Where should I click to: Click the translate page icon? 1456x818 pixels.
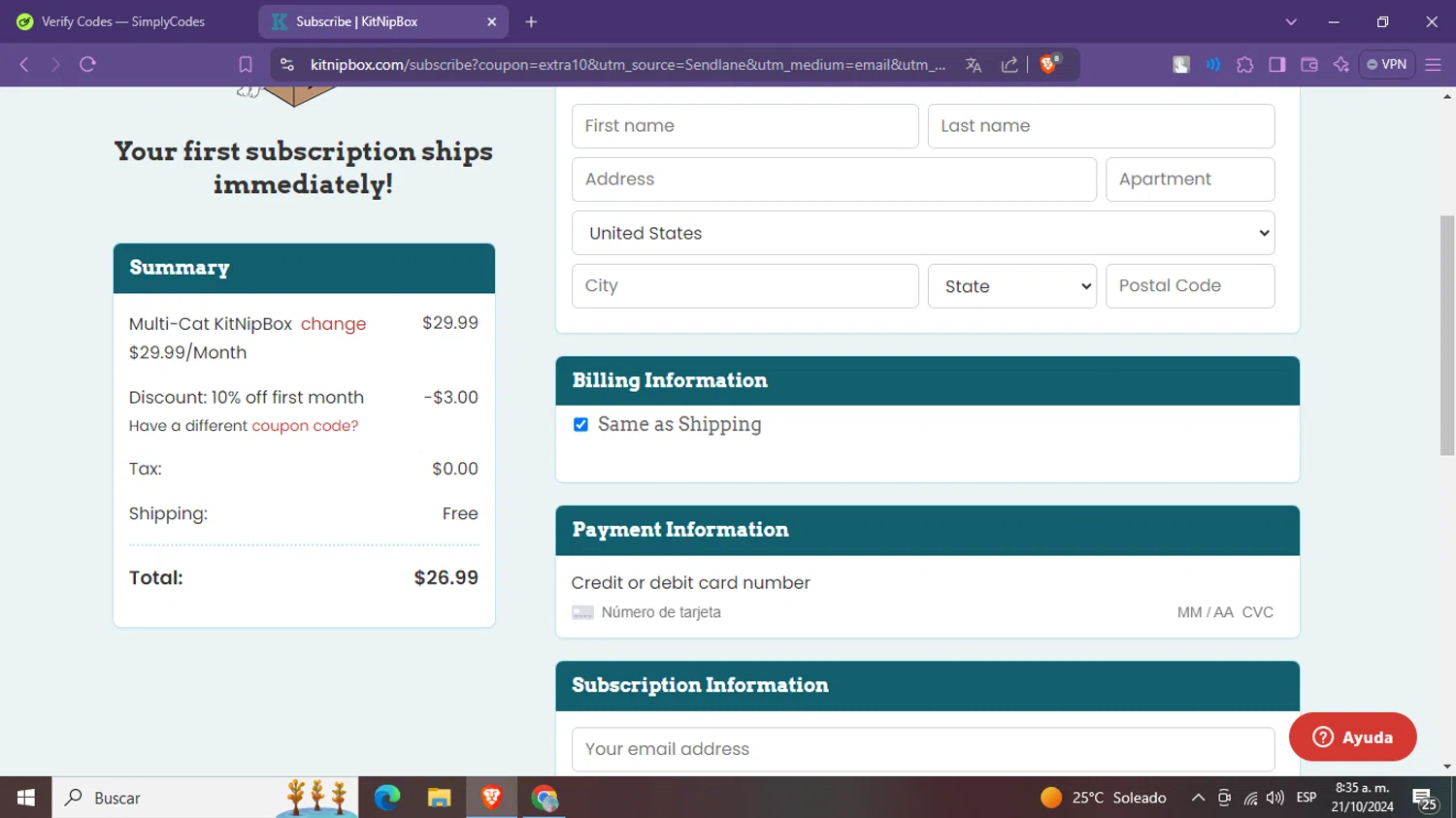click(974, 64)
